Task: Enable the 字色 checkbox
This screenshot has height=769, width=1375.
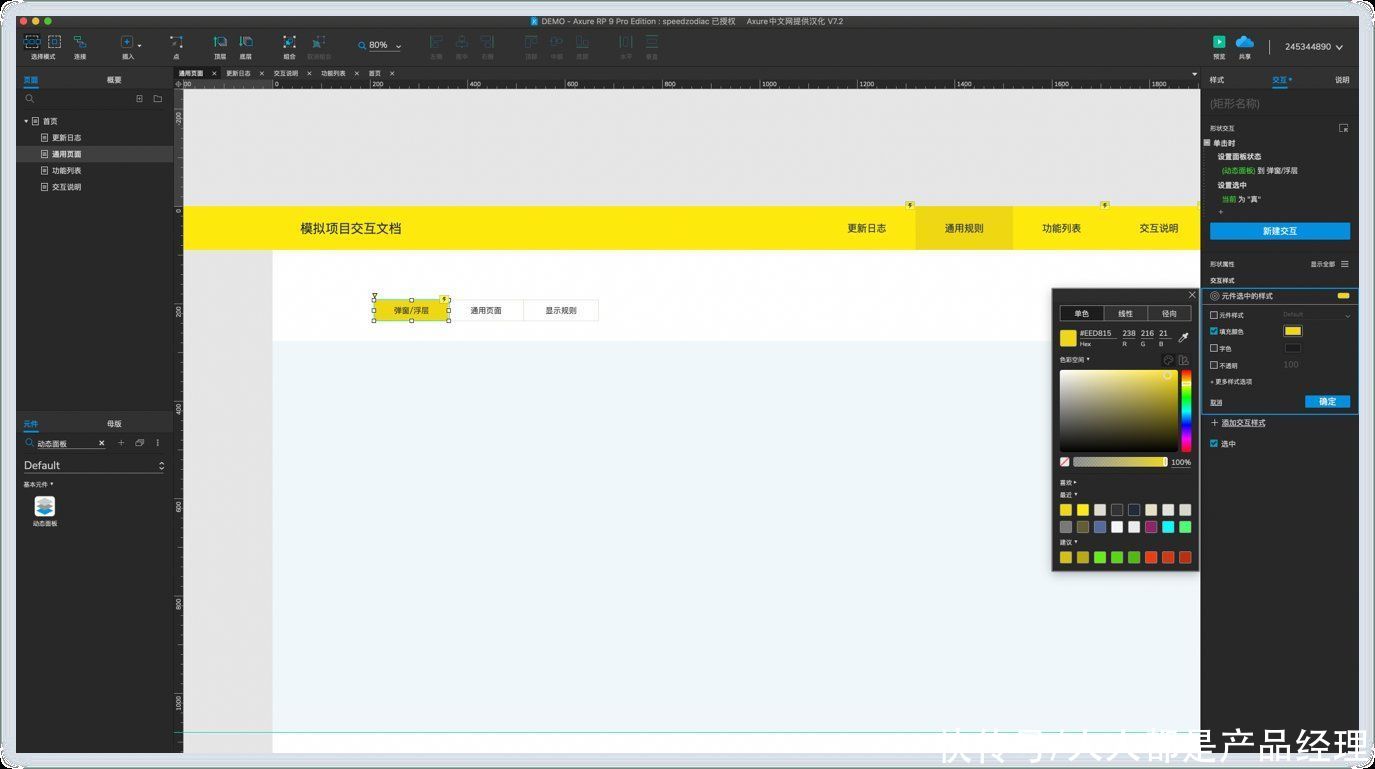Action: tap(1214, 348)
